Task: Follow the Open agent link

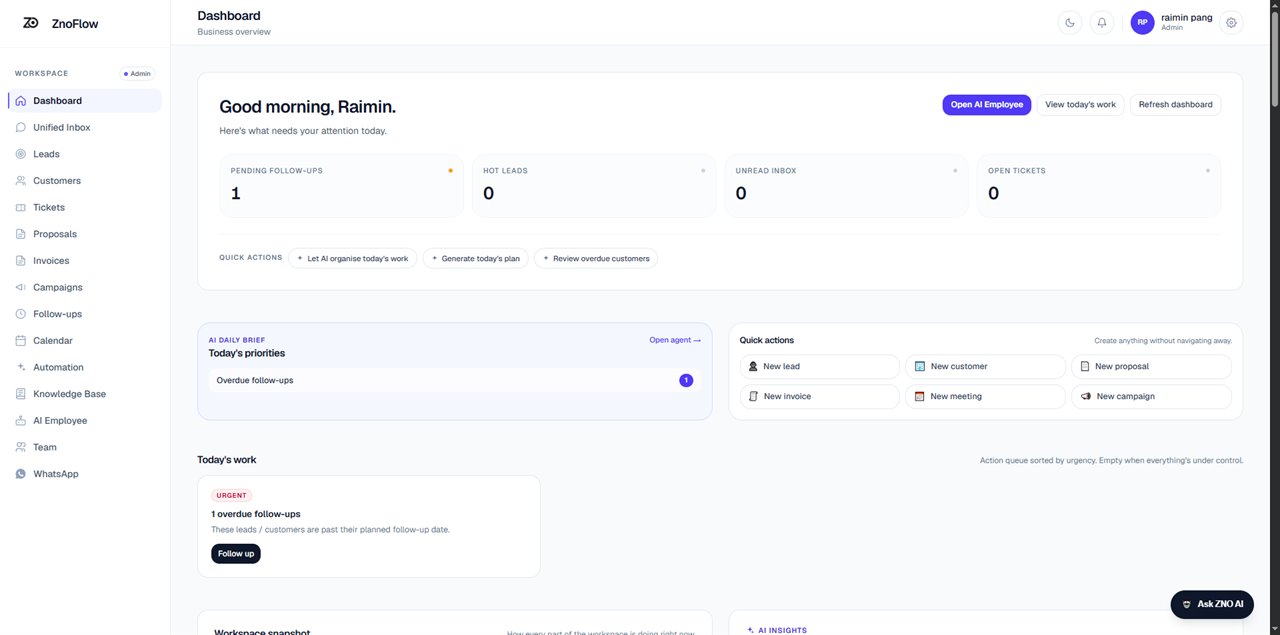Action: click(x=675, y=340)
